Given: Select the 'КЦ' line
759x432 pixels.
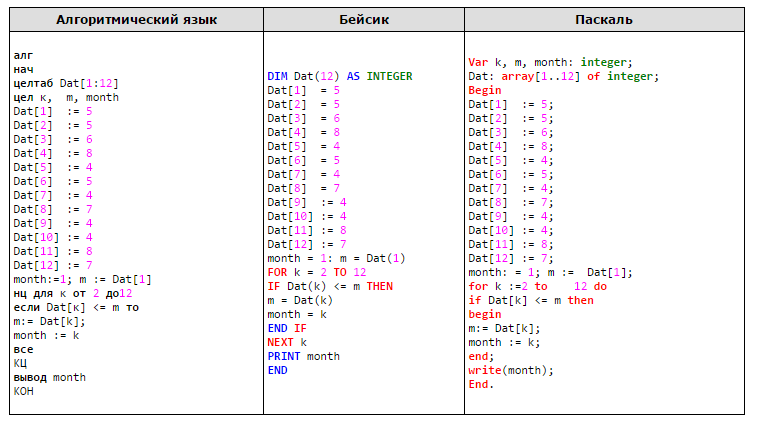Looking at the screenshot, I should [20, 364].
